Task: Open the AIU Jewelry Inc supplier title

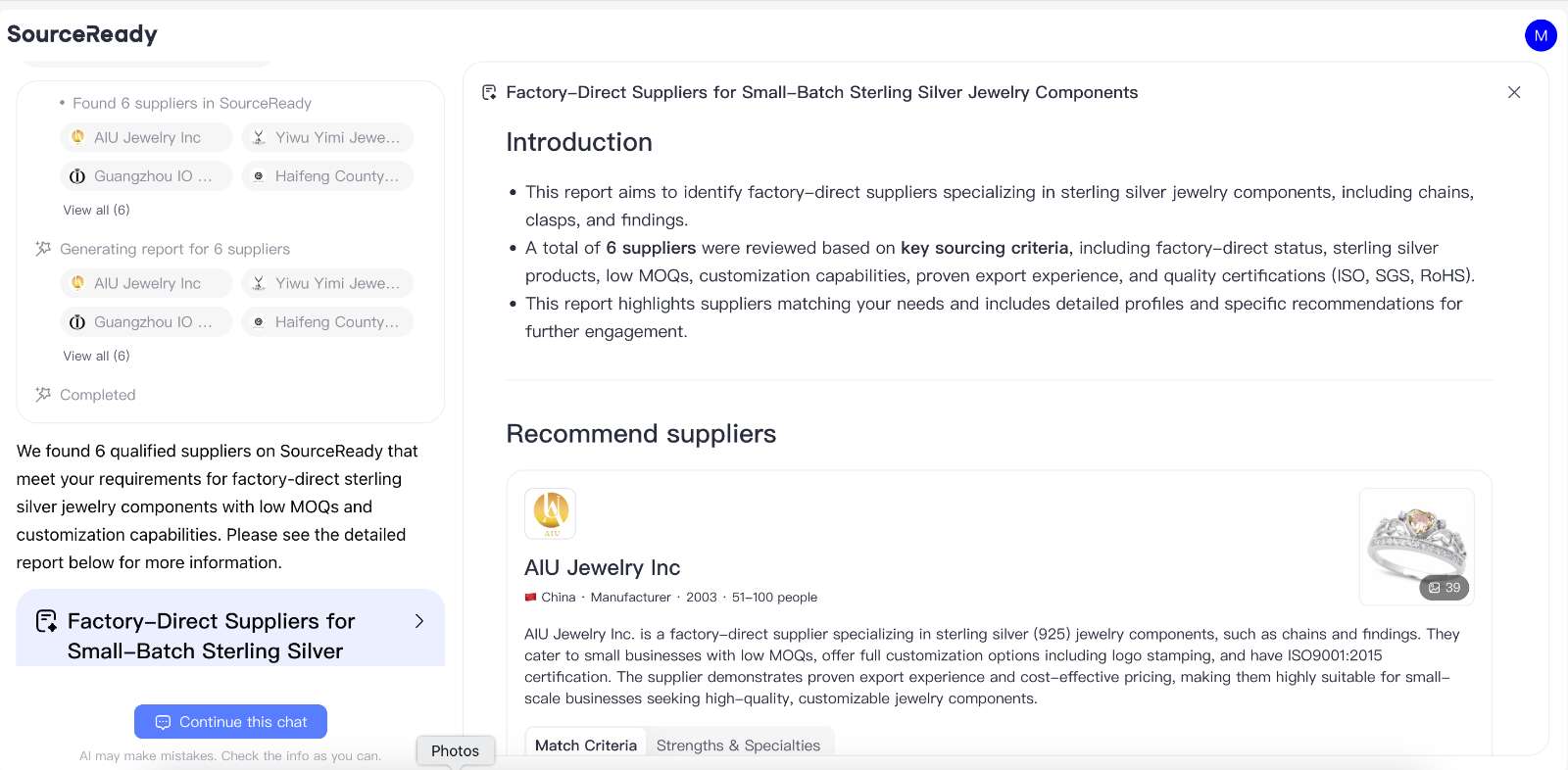Action: tap(602, 567)
